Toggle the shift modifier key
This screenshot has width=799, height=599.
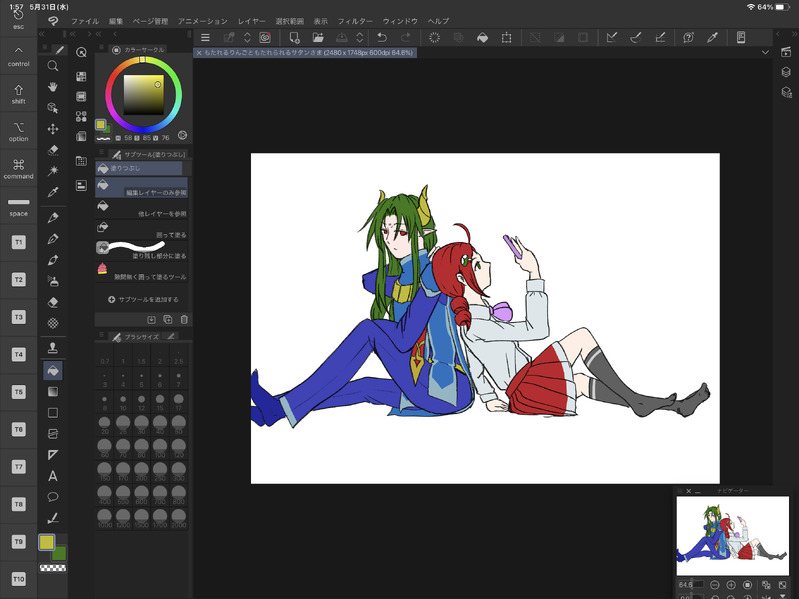[18, 95]
